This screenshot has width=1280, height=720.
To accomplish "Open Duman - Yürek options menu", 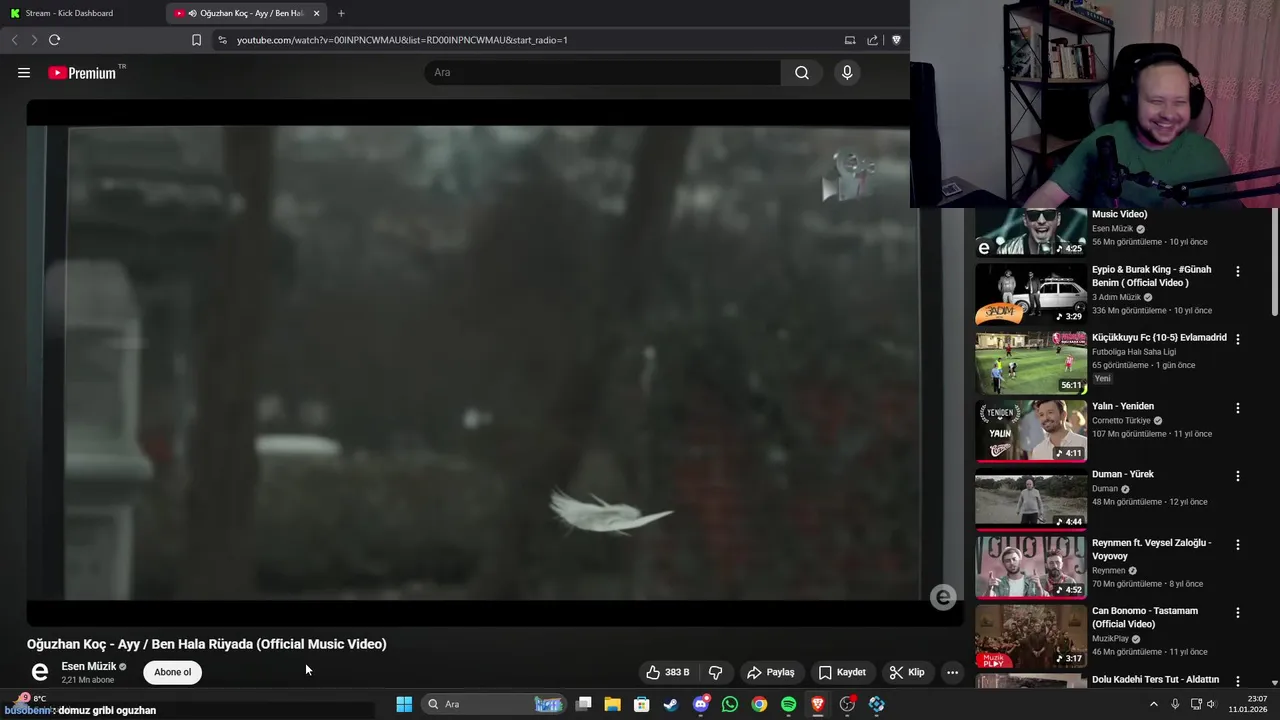I will point(1238,476).
